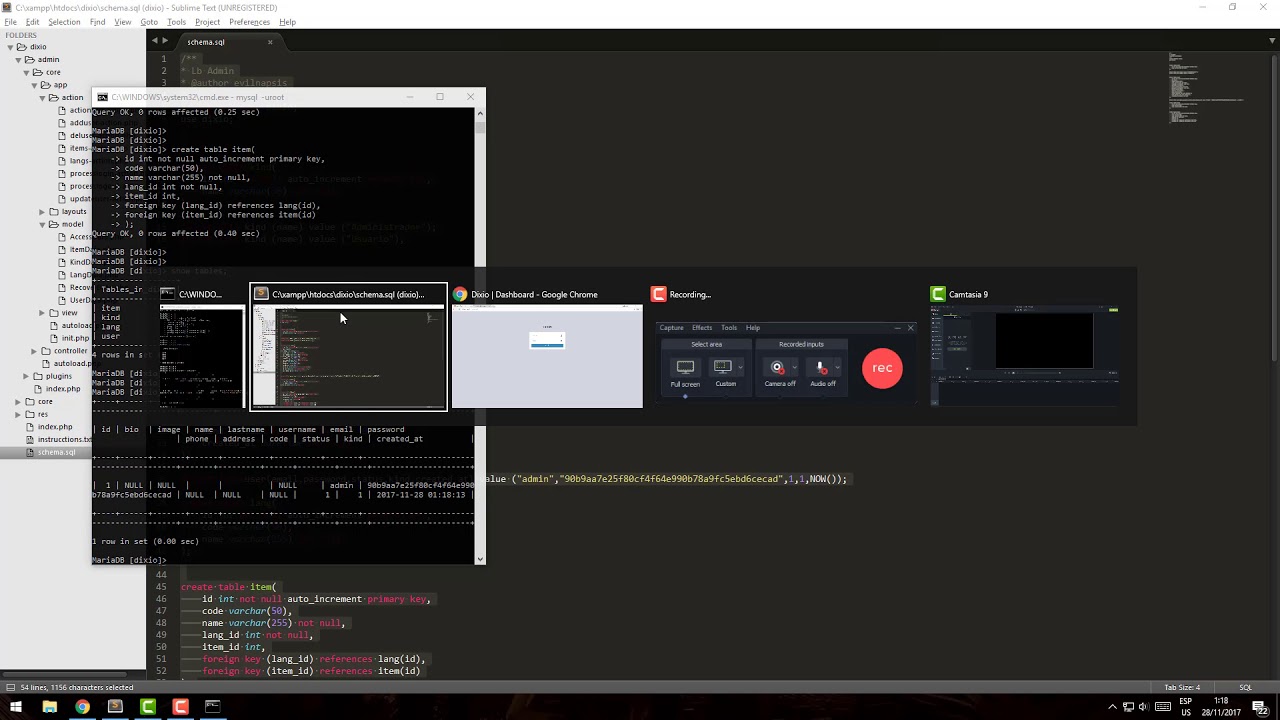Toggle the side panel switcher icon in status bar
Screen dimensions: 1280x720
[9, 687]
